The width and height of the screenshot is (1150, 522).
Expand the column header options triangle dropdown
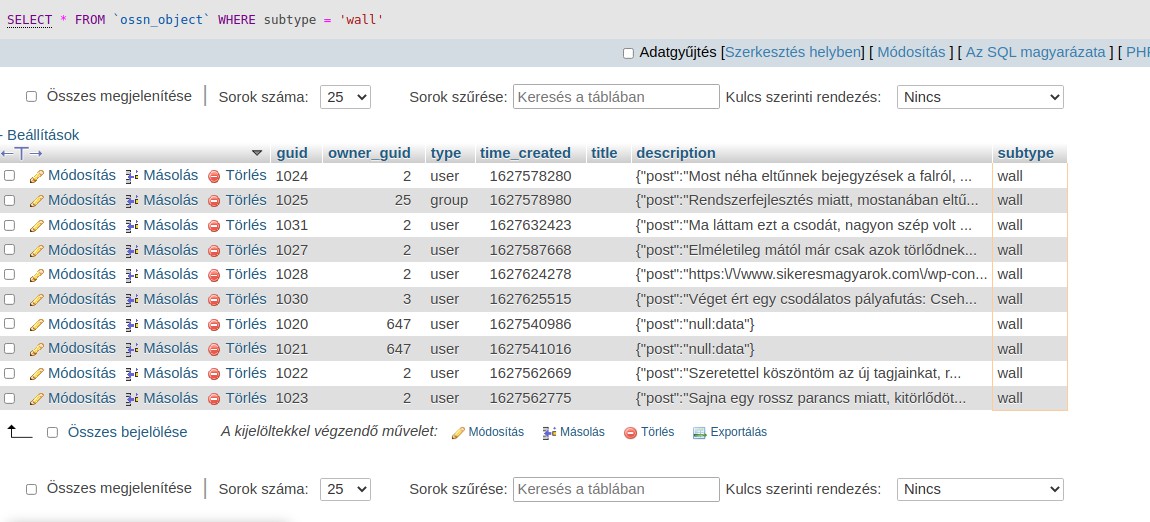[257, 153]
